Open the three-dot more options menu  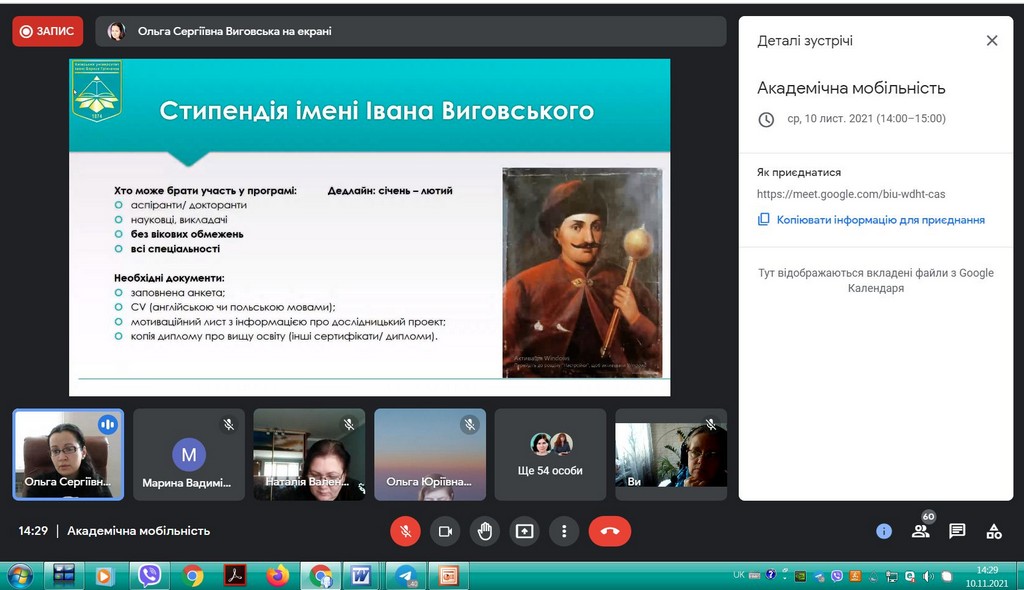tap(564, 531)
